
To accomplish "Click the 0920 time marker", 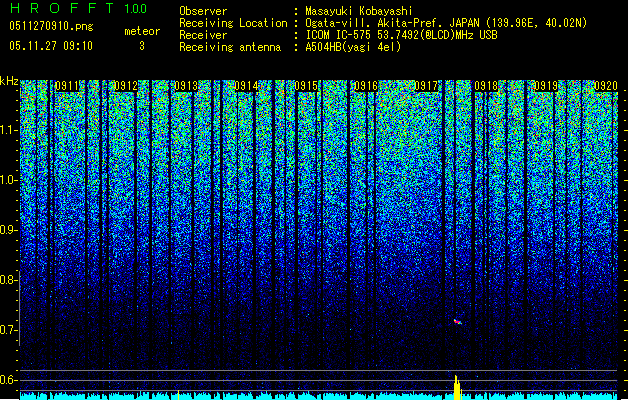I will pos(606,86).
